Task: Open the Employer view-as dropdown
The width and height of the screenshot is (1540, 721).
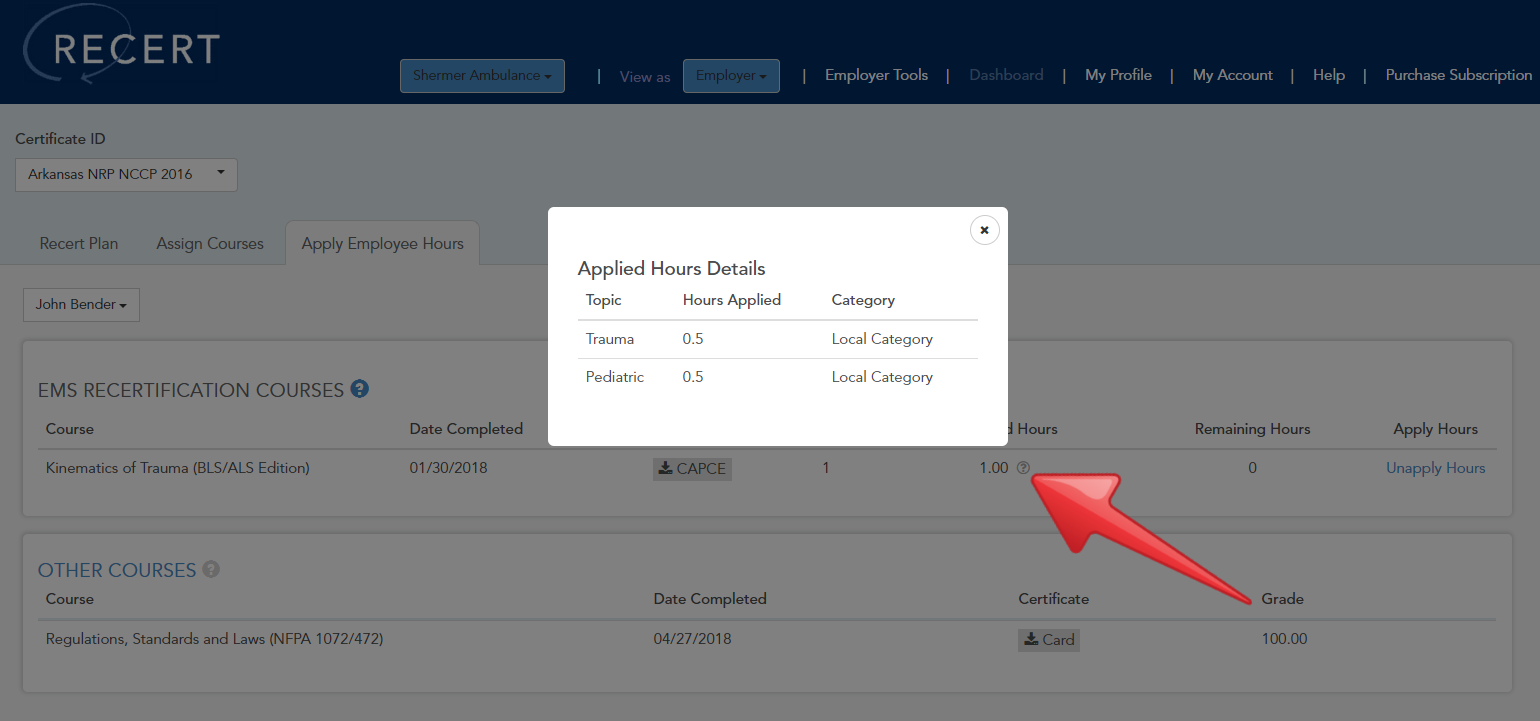Action: pos(731,75)
